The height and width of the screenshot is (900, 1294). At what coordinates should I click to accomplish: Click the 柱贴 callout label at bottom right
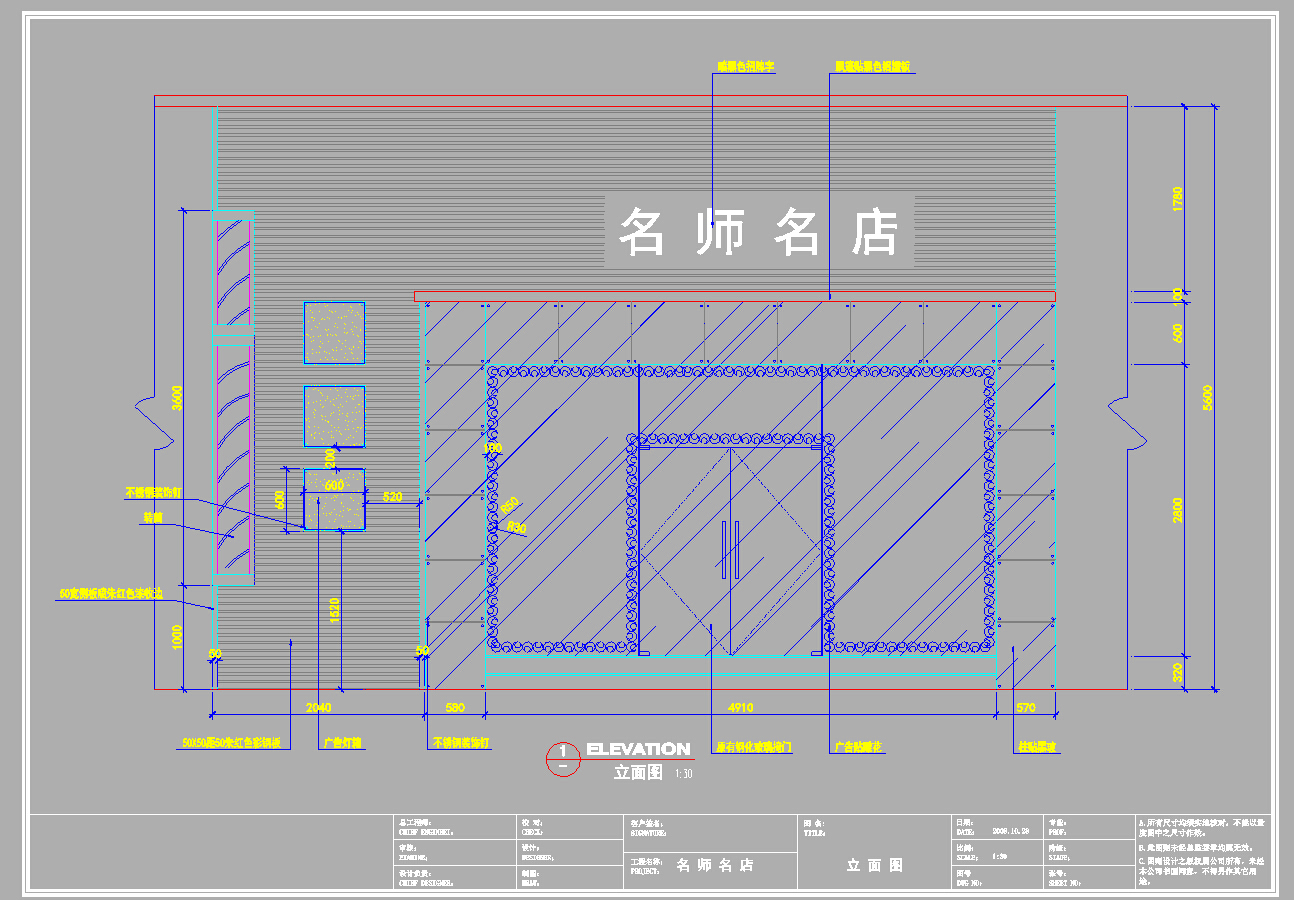coord(1038,747)
